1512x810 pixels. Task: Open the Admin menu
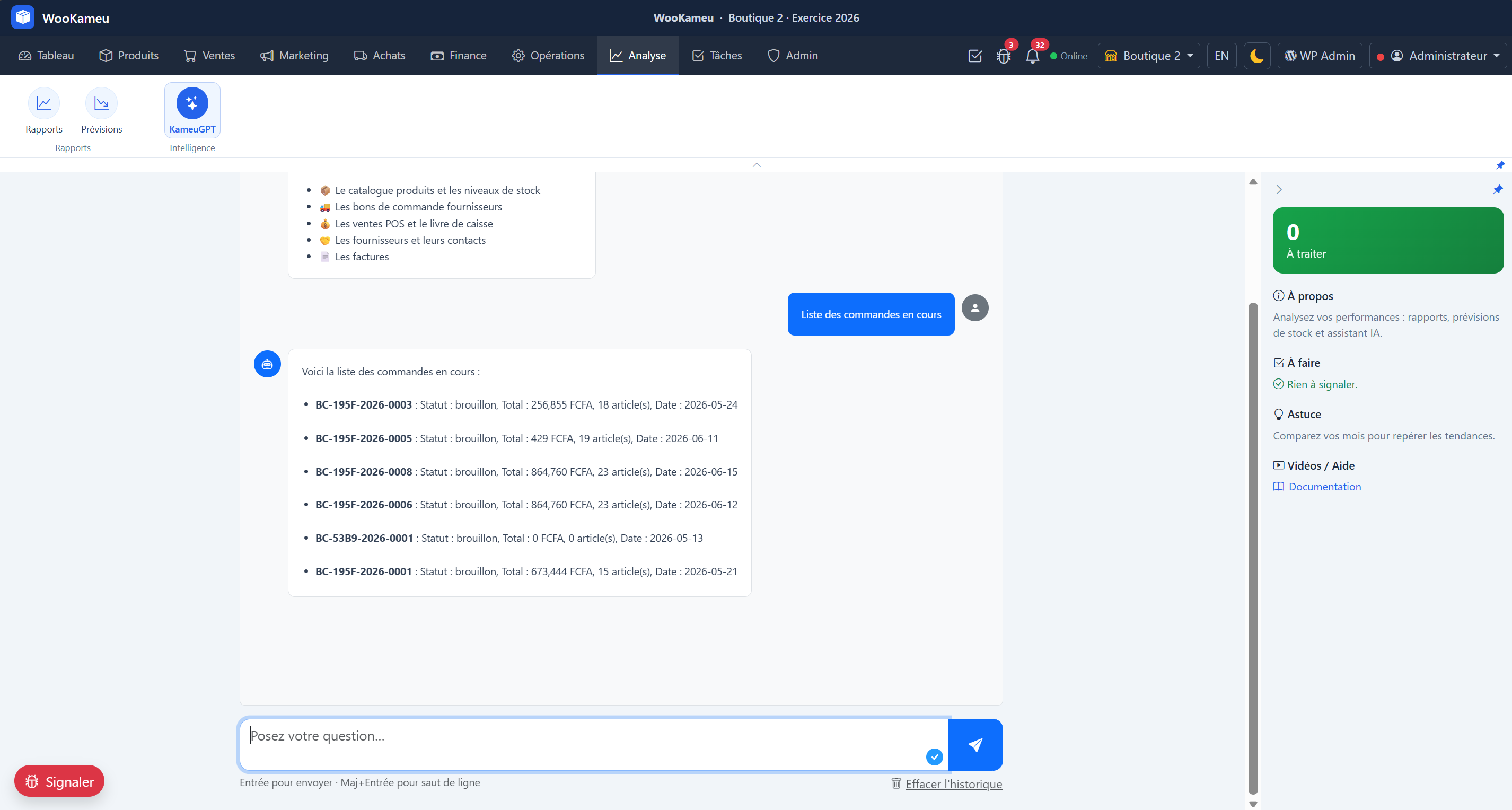(793, 56)
